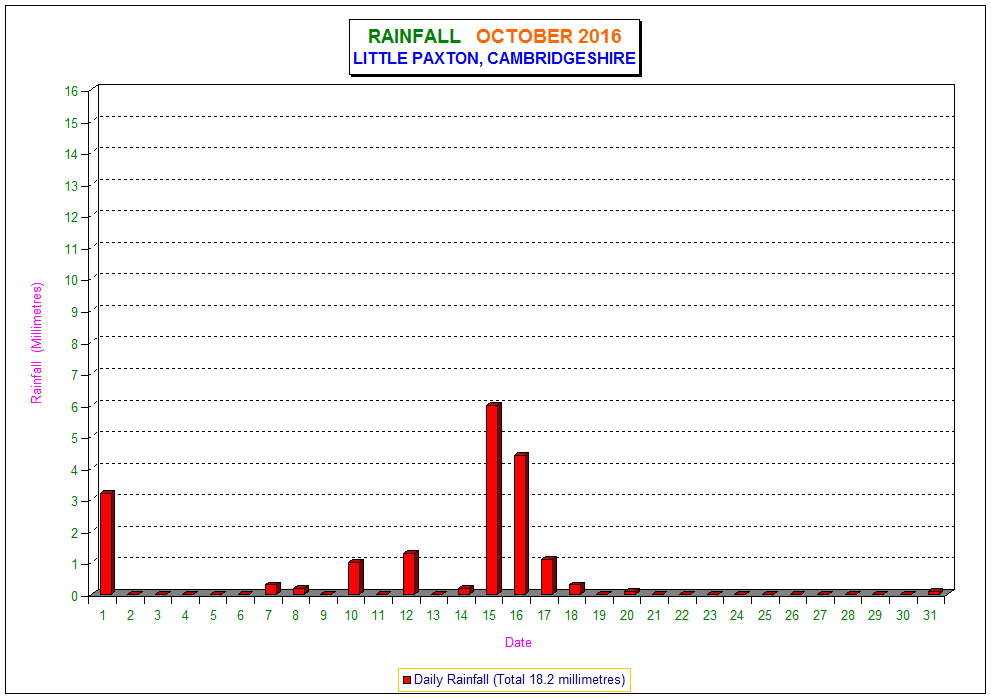991x698 pixels.
Task: Select the tiny bar for date 20
Action: [x=631, y=592]
